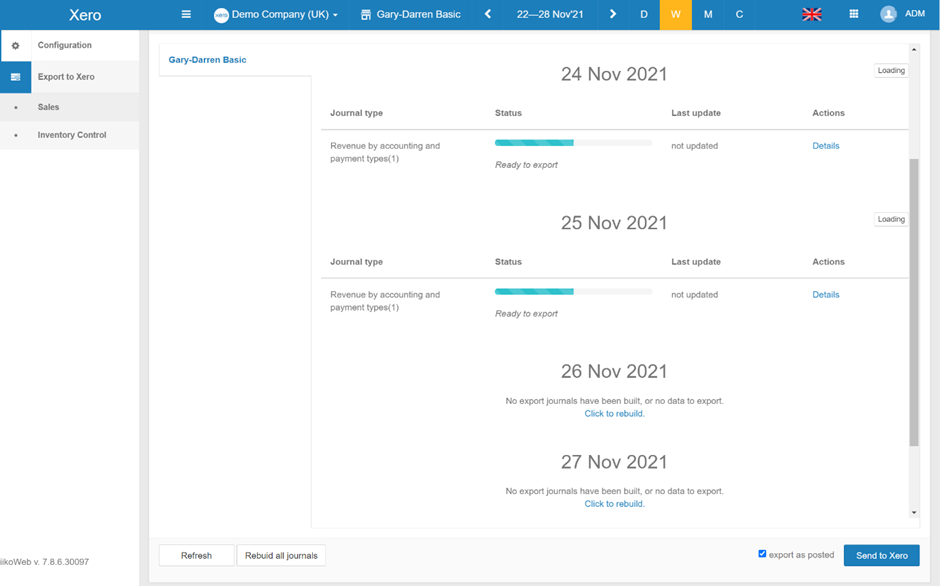This screenshot has height=586, width=940.
Task: Open the Gary-Darren Basic store selector
Action: click(x=411, y=15)
